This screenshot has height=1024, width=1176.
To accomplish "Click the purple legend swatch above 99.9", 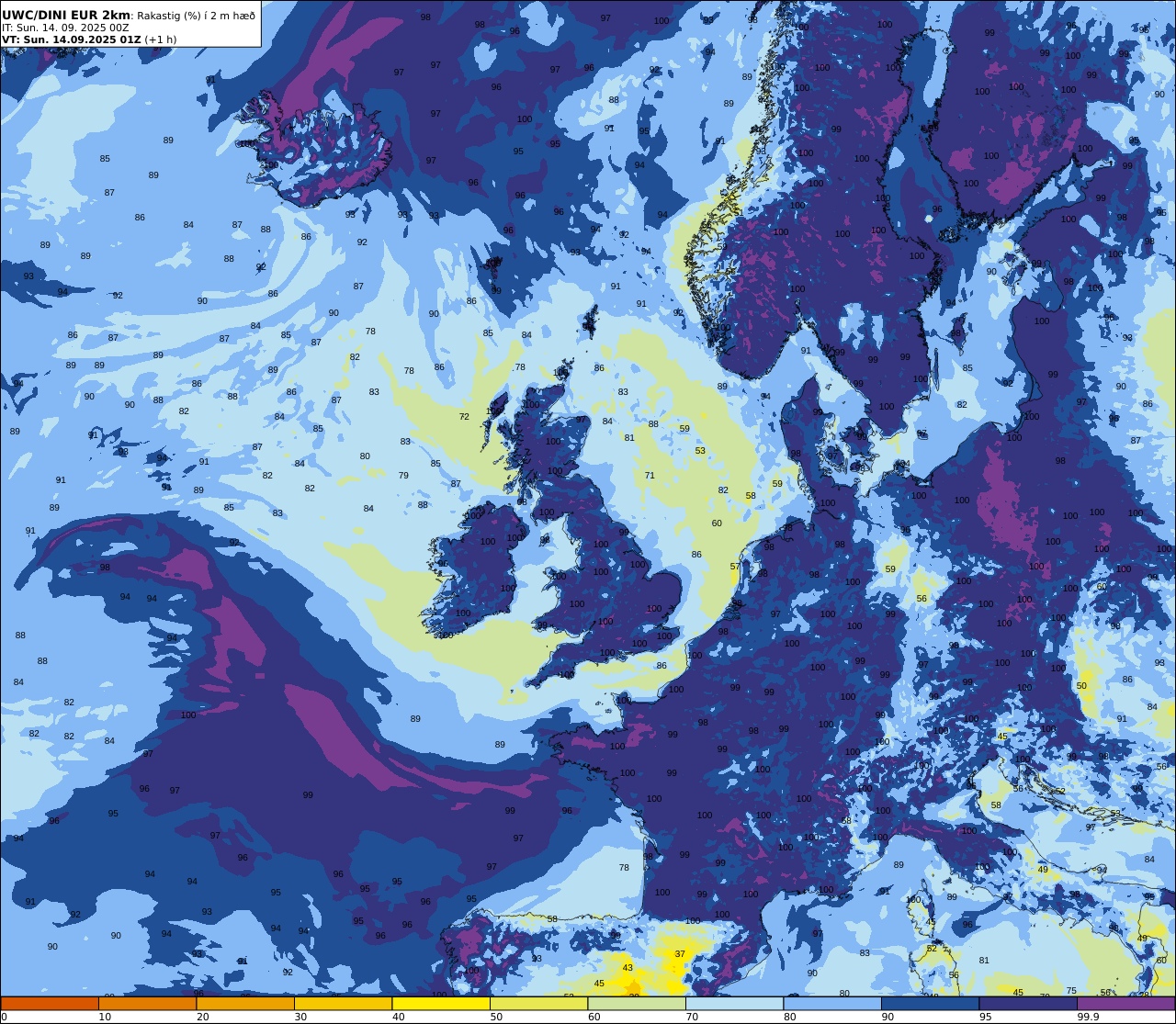I will [x=1125, y=1004].
